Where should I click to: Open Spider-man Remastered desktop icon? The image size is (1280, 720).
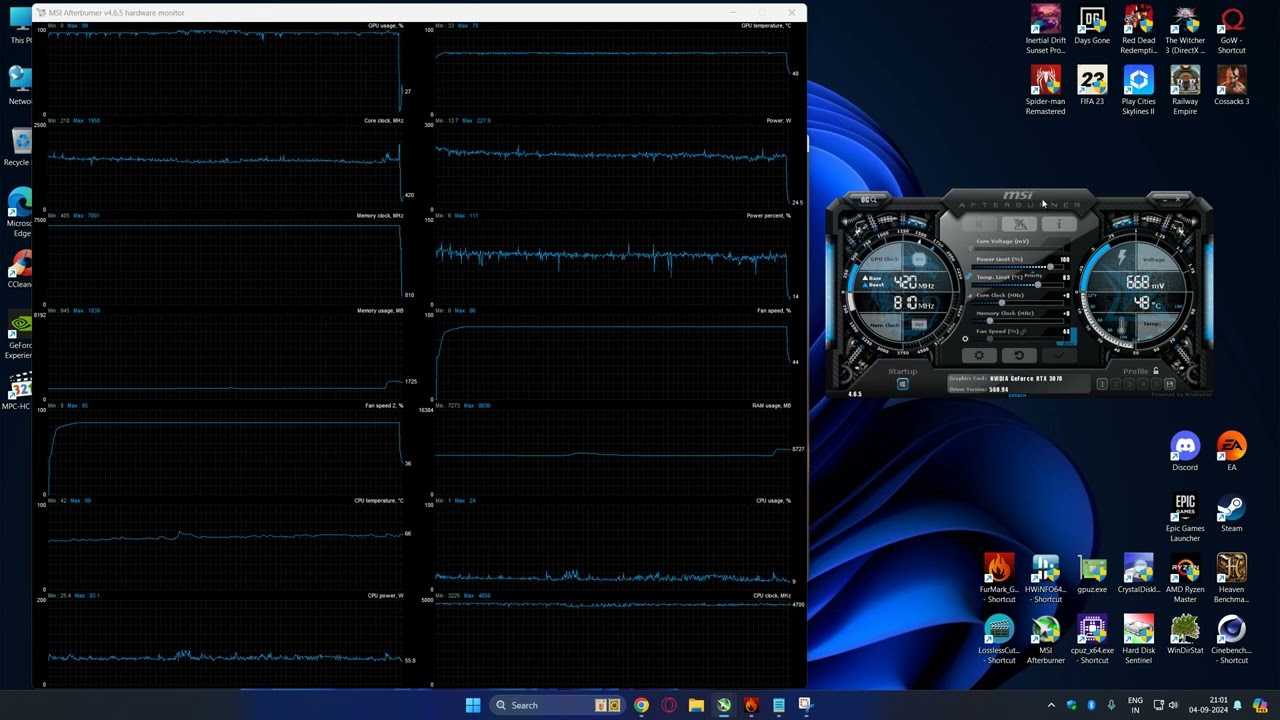click(x=1045, y=91)
